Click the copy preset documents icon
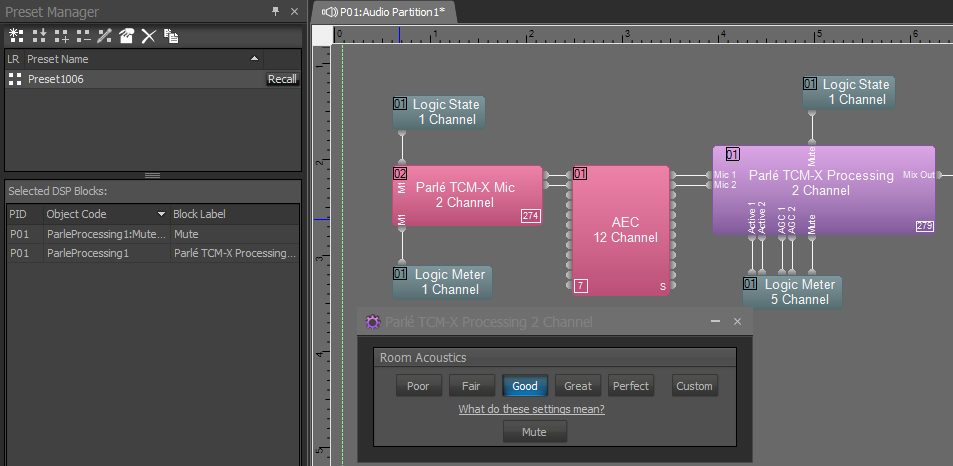This screenshot has height=466, width=953. pos(171,36)
